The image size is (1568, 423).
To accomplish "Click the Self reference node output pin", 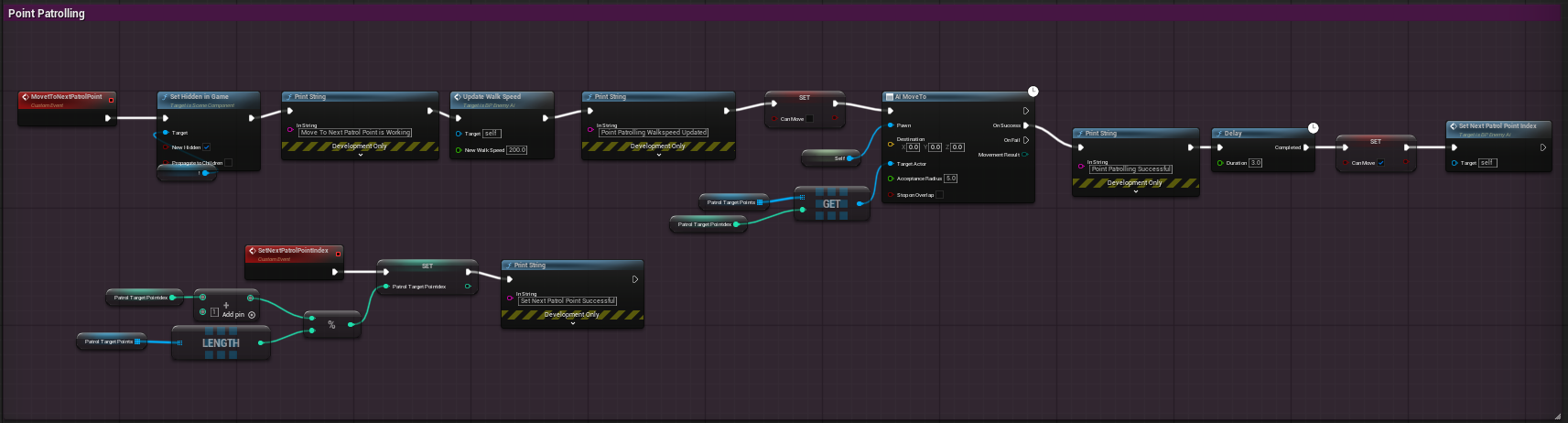I will point(850,158).
